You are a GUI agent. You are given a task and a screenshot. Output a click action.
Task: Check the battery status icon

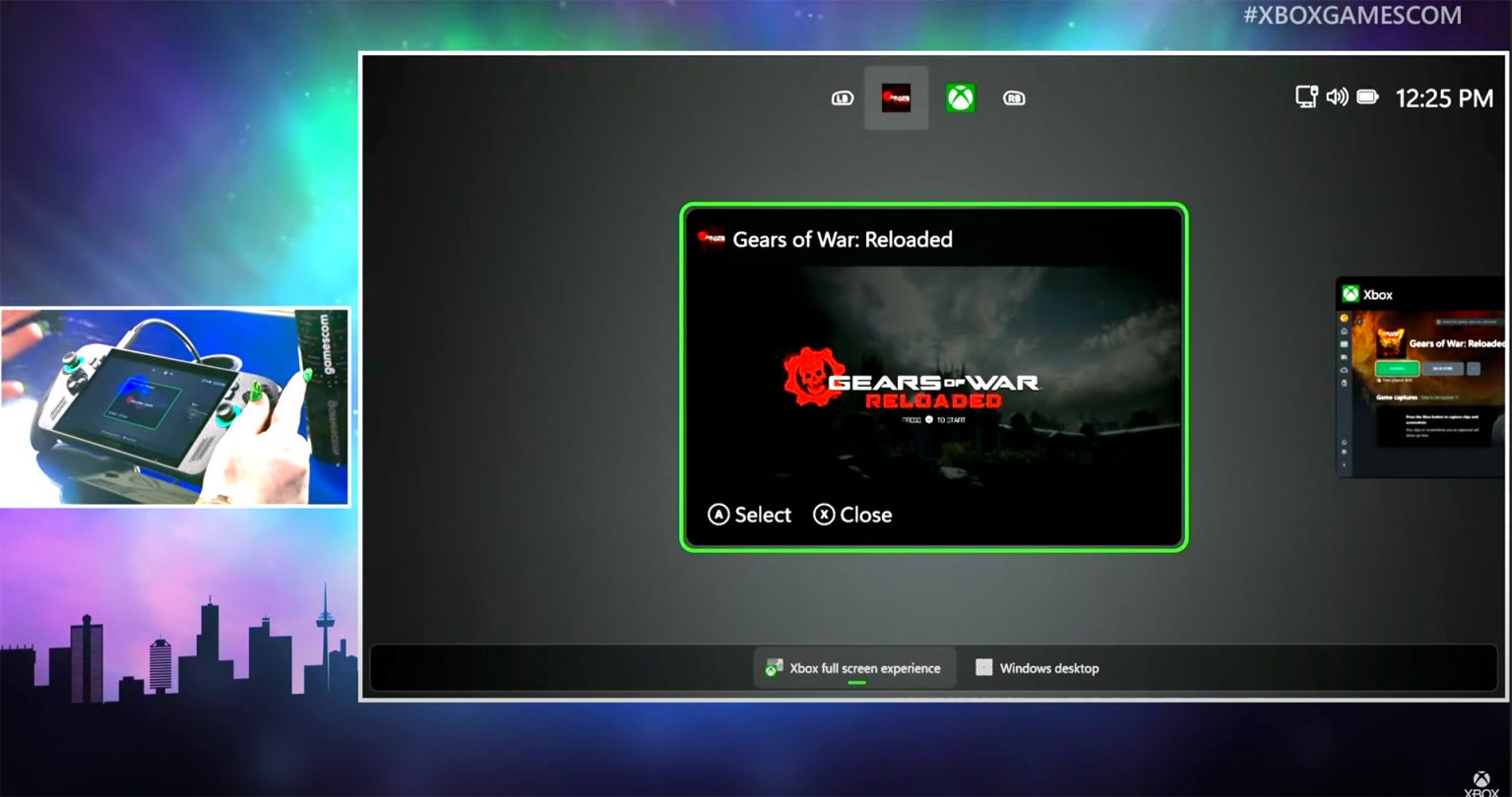1368,97
